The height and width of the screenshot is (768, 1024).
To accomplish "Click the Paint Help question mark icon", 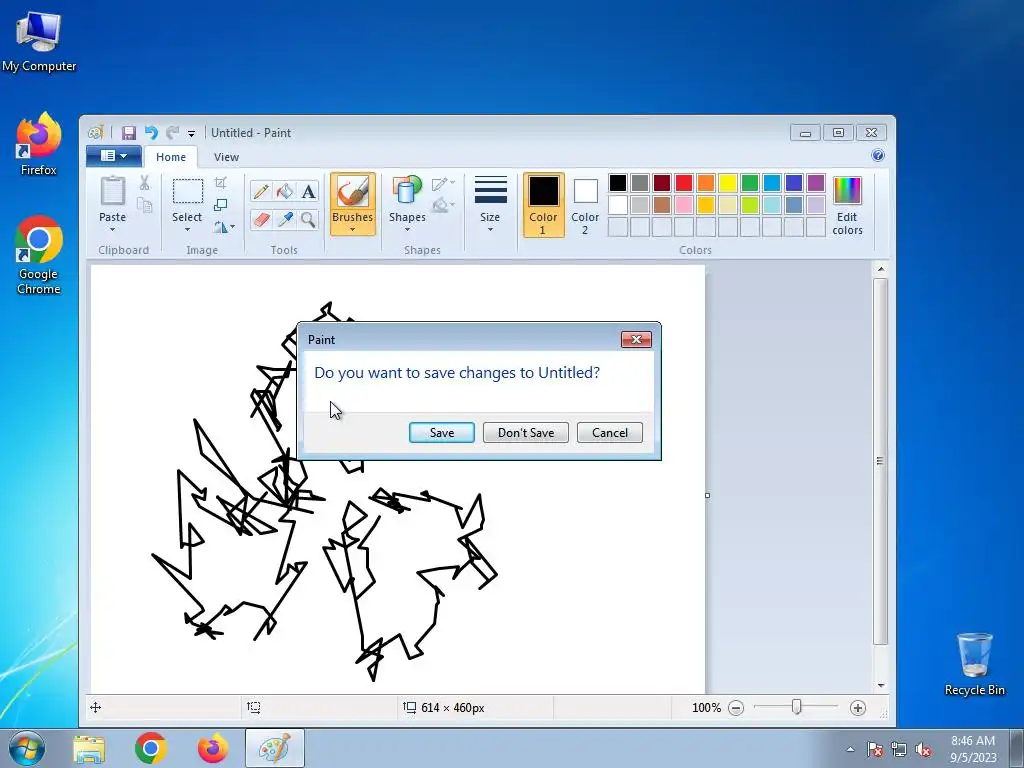I will pyautogui.click(x=878, y=155).
